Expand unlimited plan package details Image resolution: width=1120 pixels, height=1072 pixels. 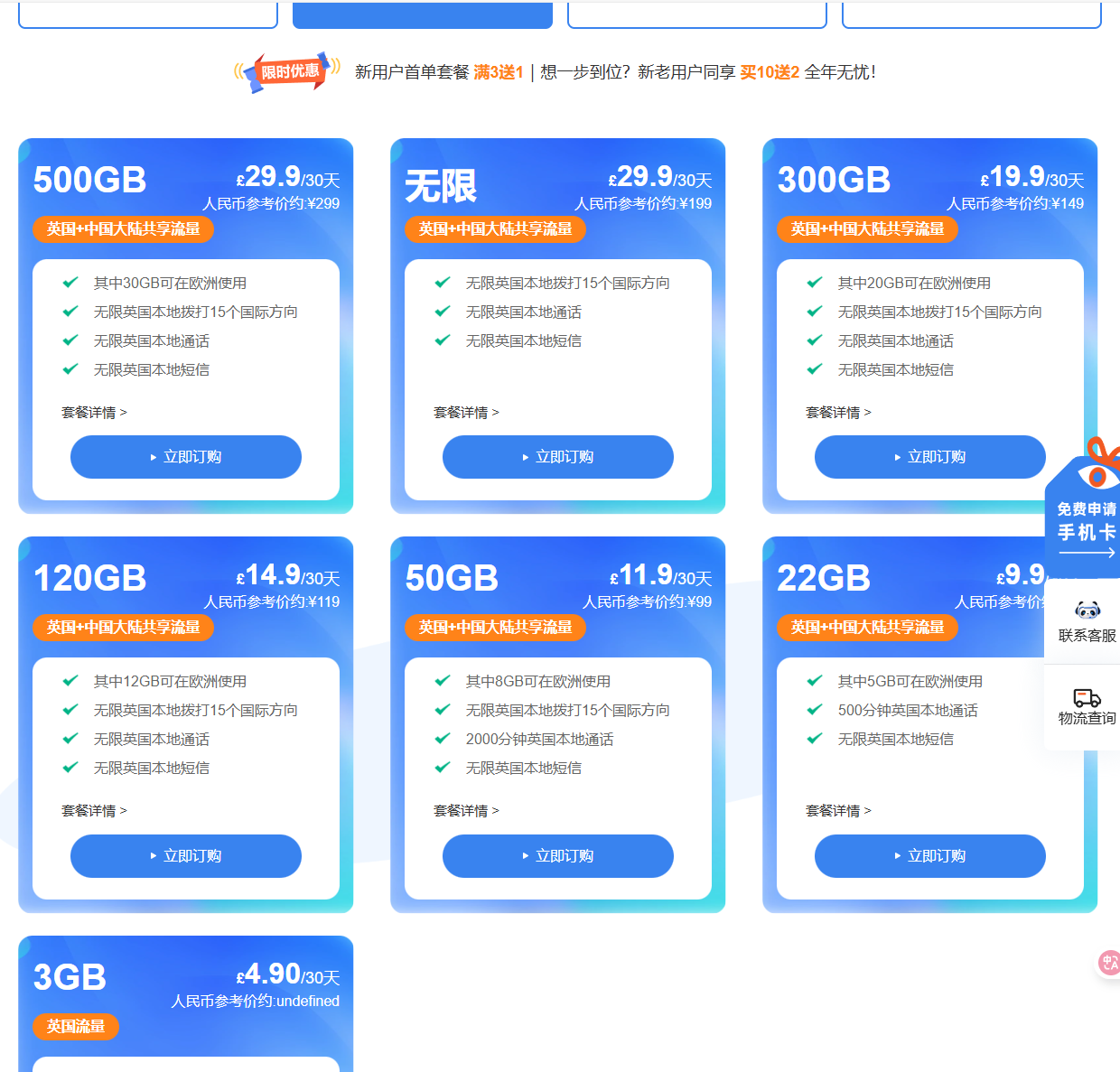(x=466, y=413)
